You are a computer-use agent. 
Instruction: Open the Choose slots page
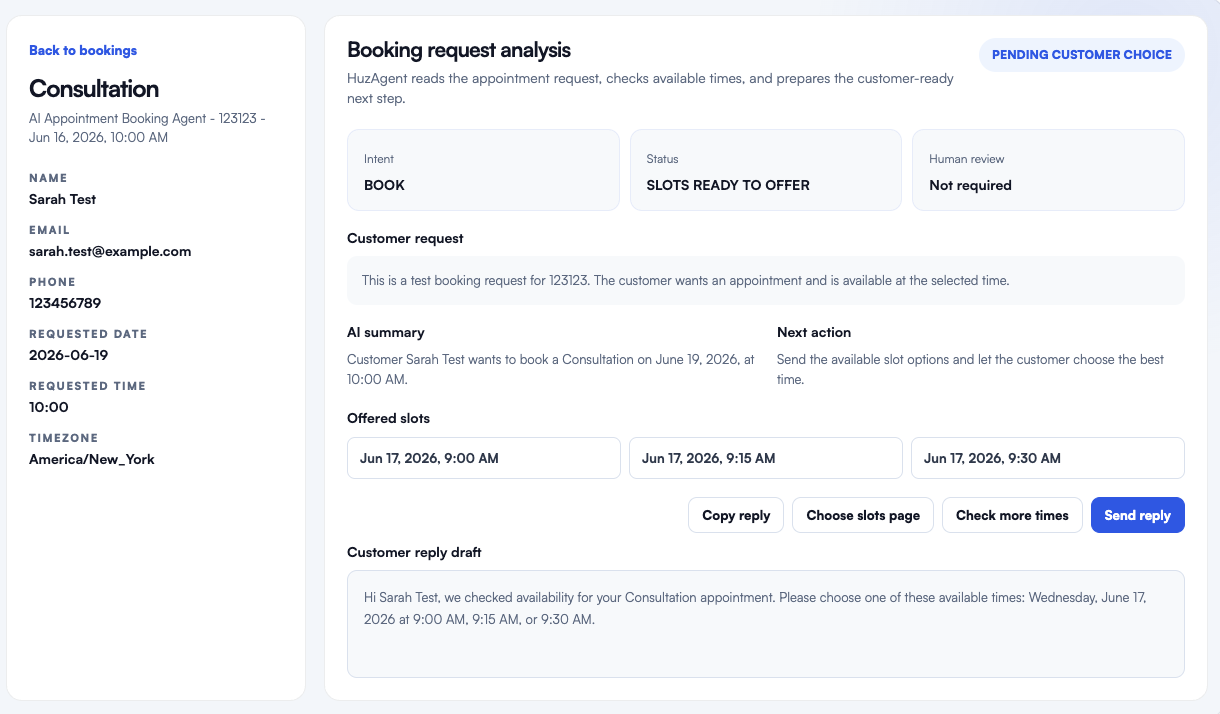(x=863, y=515)
